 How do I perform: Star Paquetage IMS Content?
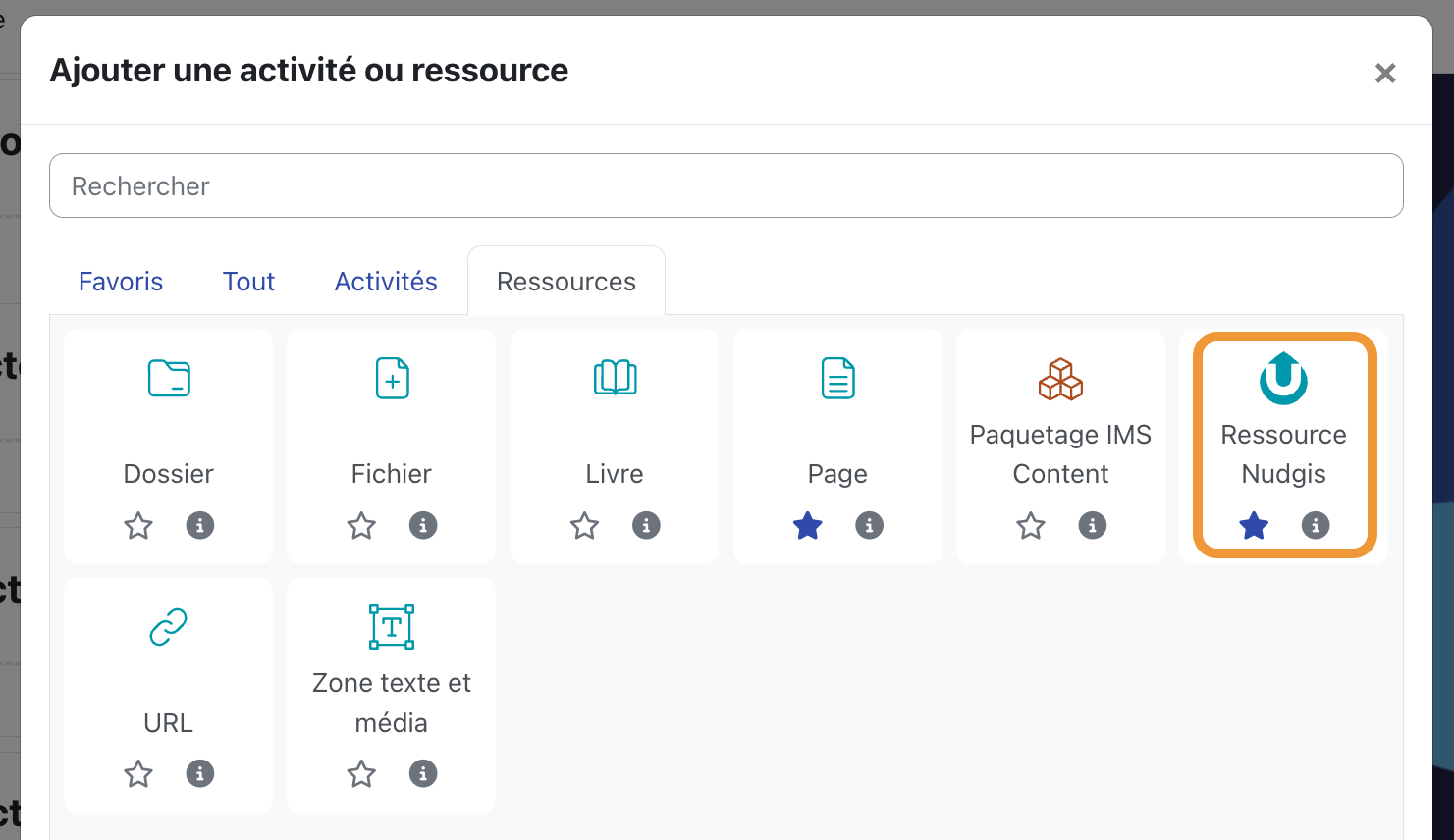[x=1030, y=525]
